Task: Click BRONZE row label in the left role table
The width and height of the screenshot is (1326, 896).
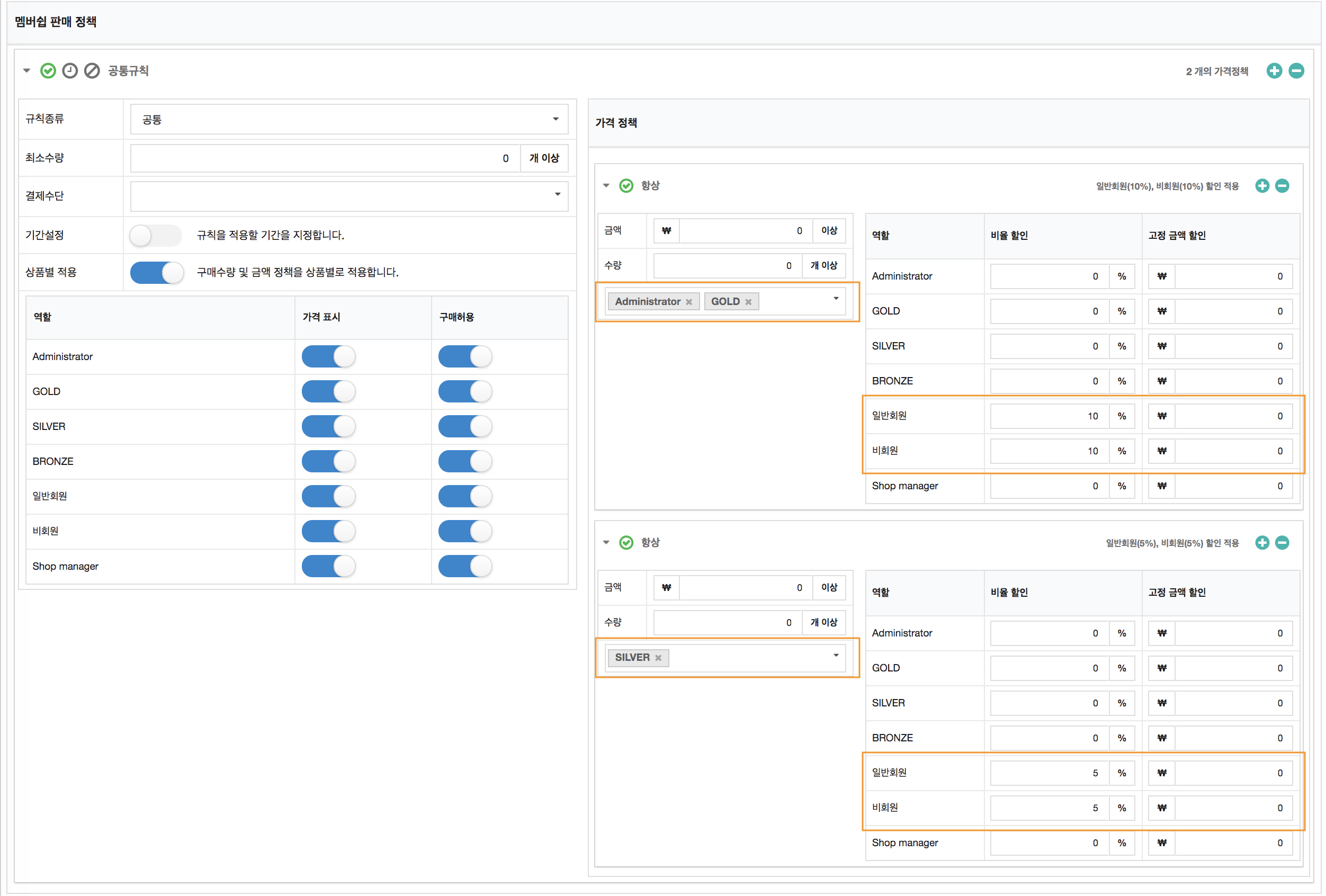Action: (53, 461)
